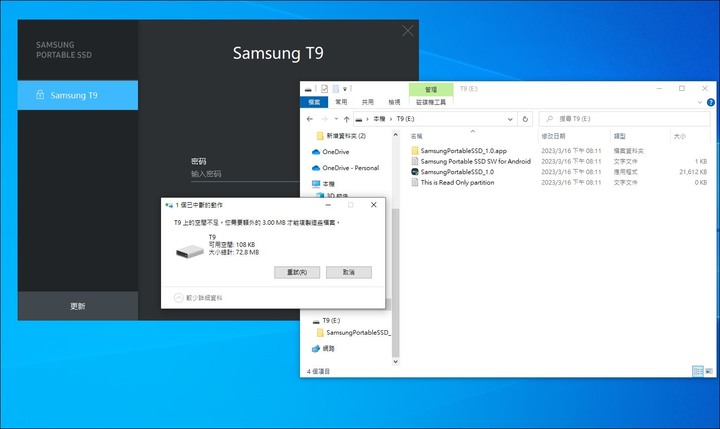
Task: Select 網路 Network in navigation pane
Action: pos(328,349)
